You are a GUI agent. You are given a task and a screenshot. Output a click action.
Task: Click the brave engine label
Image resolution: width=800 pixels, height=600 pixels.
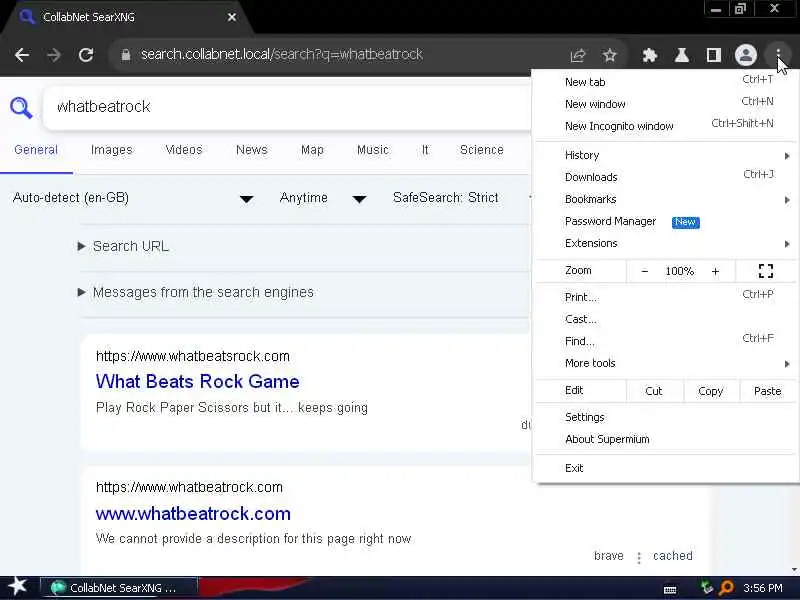coord(609,556)
